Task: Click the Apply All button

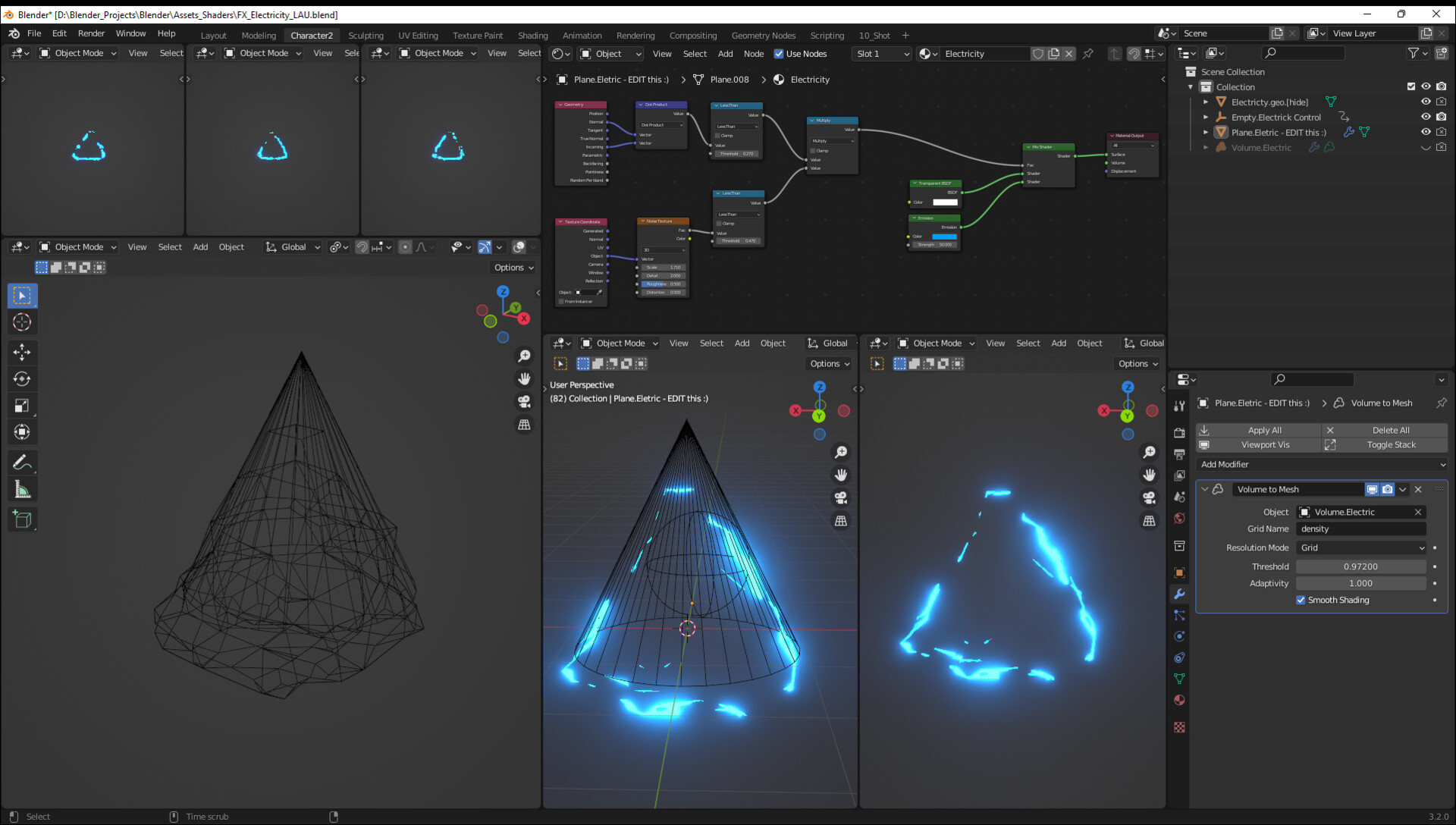Action: click(x=1264, y=430)
